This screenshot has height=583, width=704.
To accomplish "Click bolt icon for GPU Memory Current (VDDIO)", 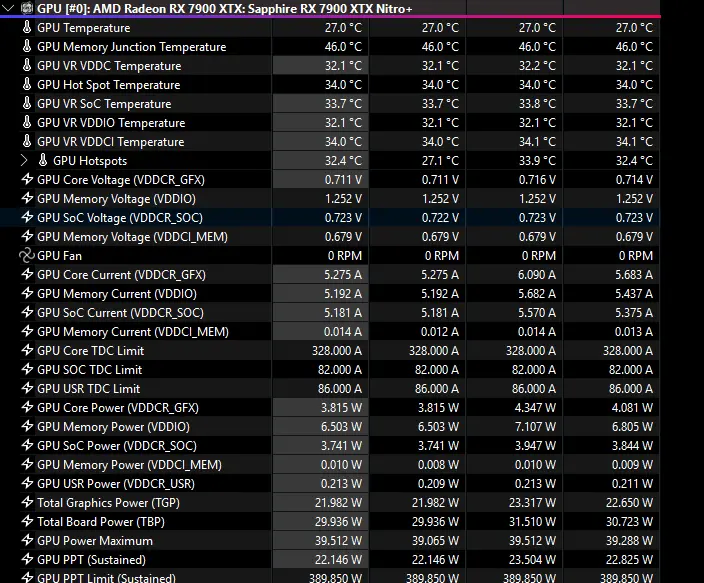I will 27,293.
